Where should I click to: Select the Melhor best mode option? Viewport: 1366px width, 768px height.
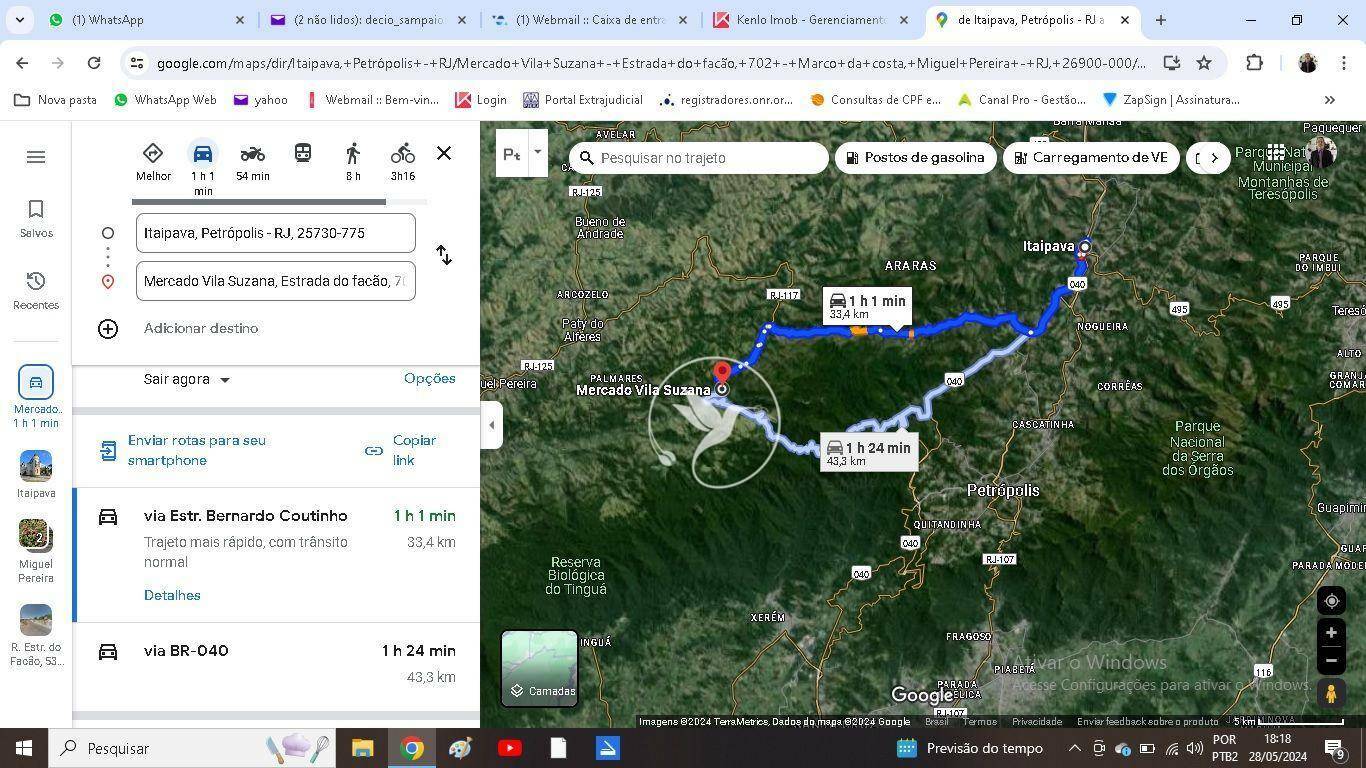153,162
